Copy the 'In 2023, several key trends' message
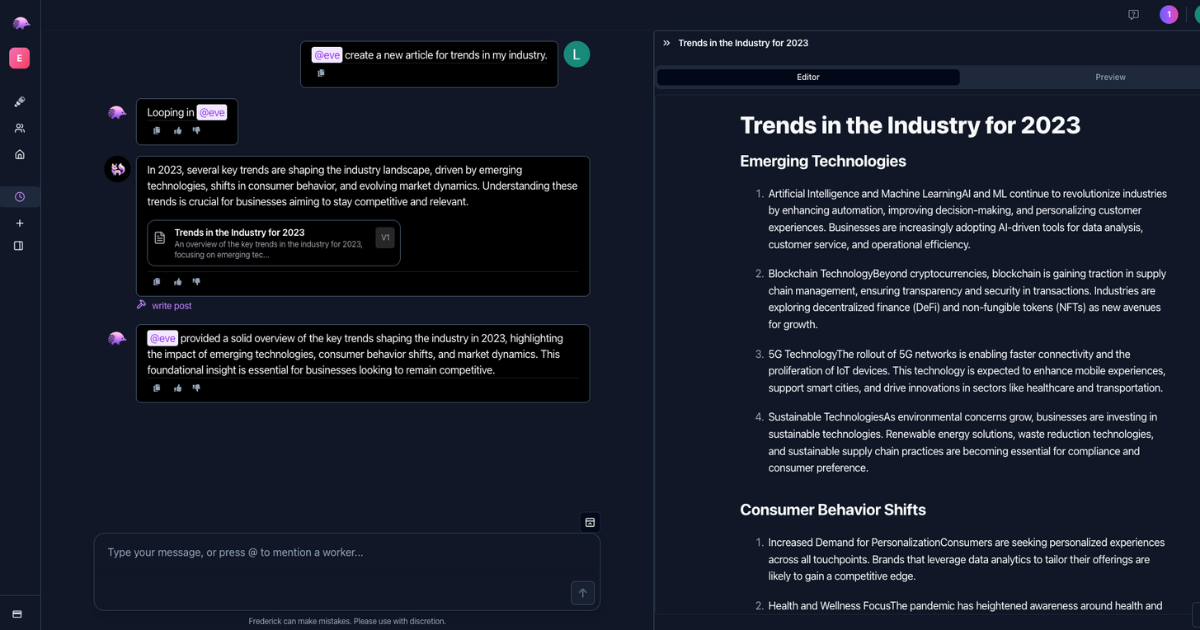 [157, 282]
